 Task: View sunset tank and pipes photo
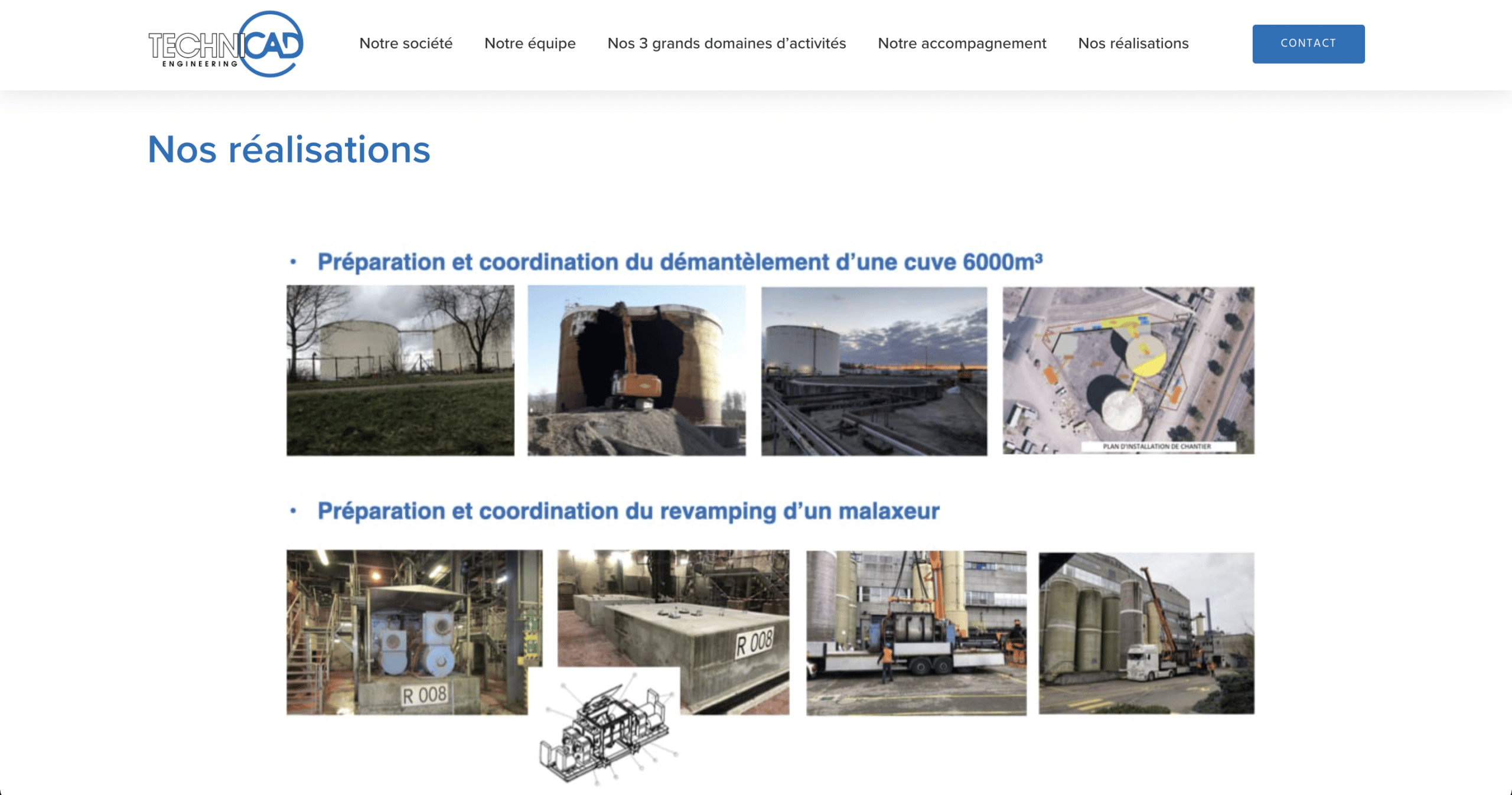pyautogui.click(x=874, y=371)
